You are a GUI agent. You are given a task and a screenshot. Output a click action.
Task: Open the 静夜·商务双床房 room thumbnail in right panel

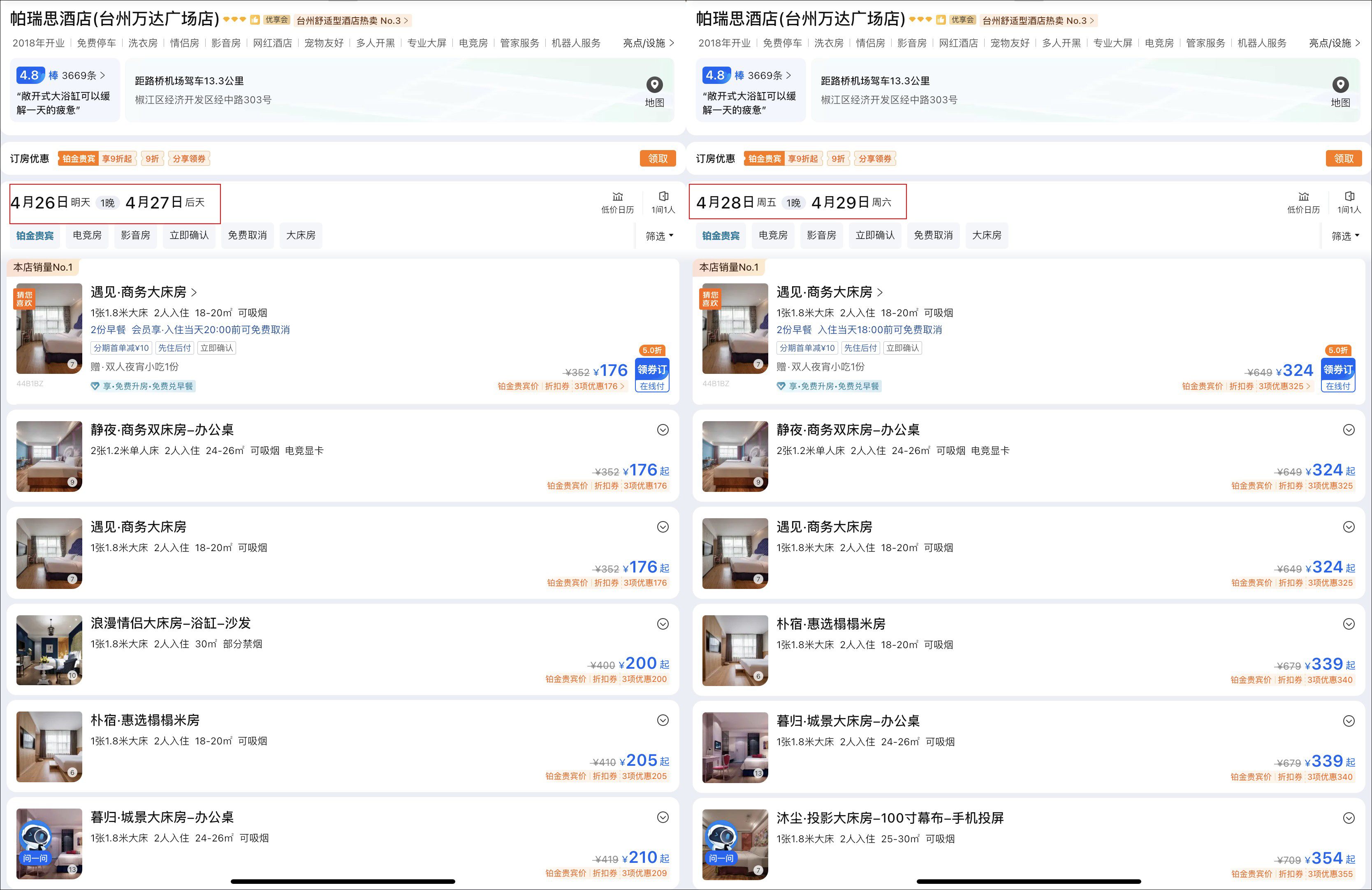point(735,456)
